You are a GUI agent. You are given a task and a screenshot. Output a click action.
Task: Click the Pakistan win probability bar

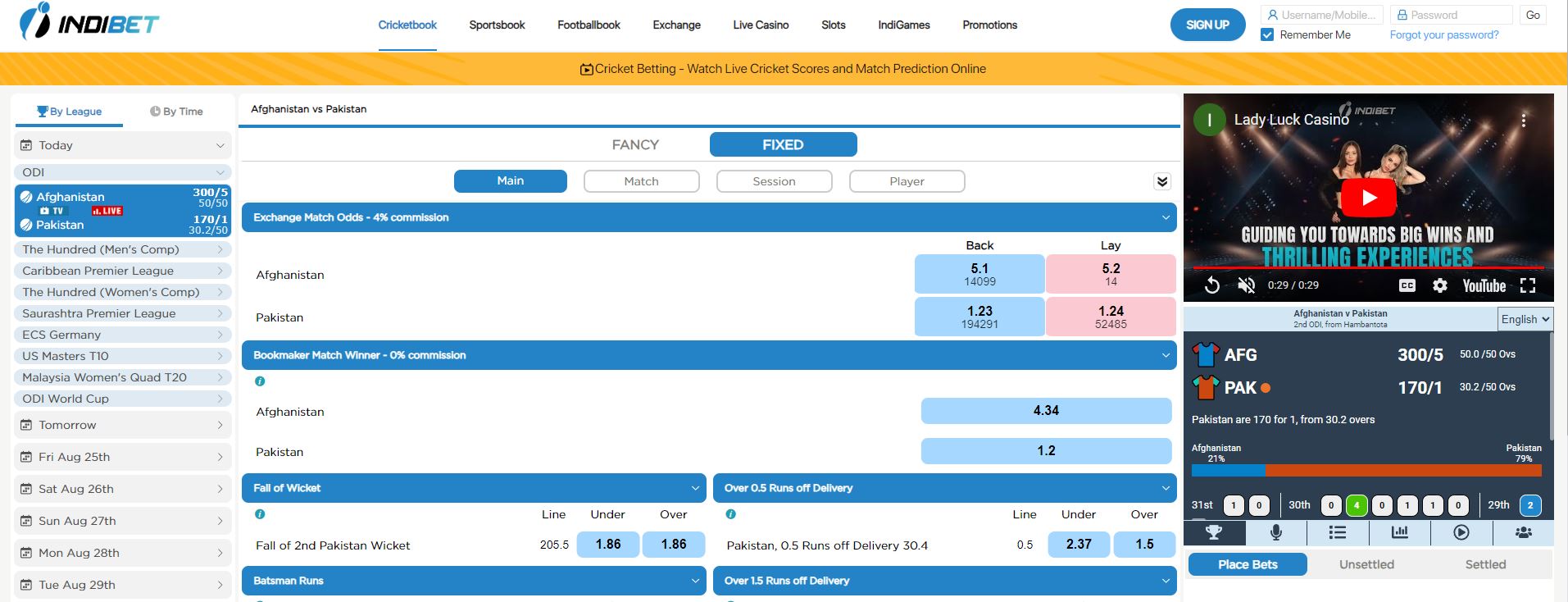click(x=1403, y=471)
